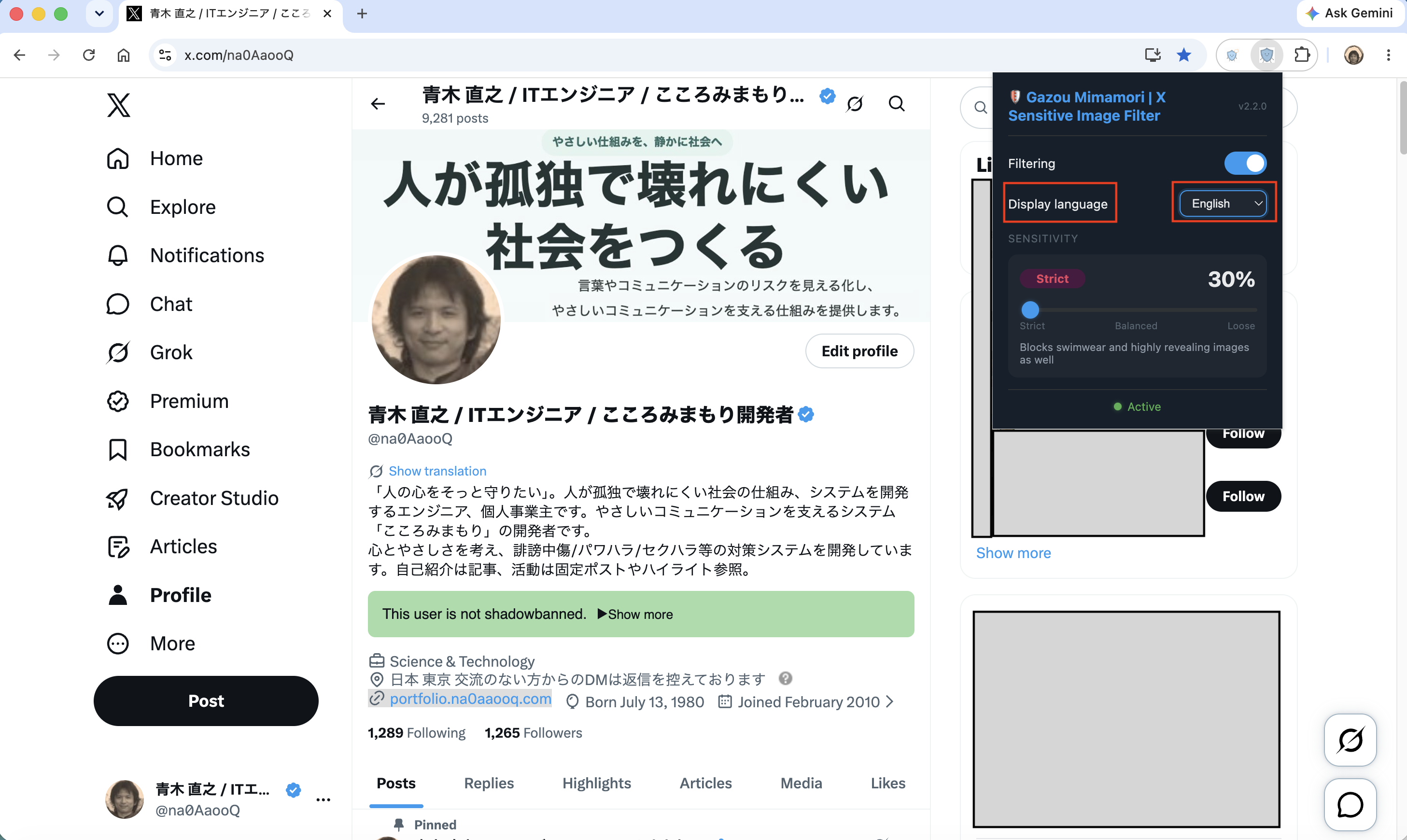Click the Creator Studio rocket icon
This screenshot has width=1407, height=840.
118,498
